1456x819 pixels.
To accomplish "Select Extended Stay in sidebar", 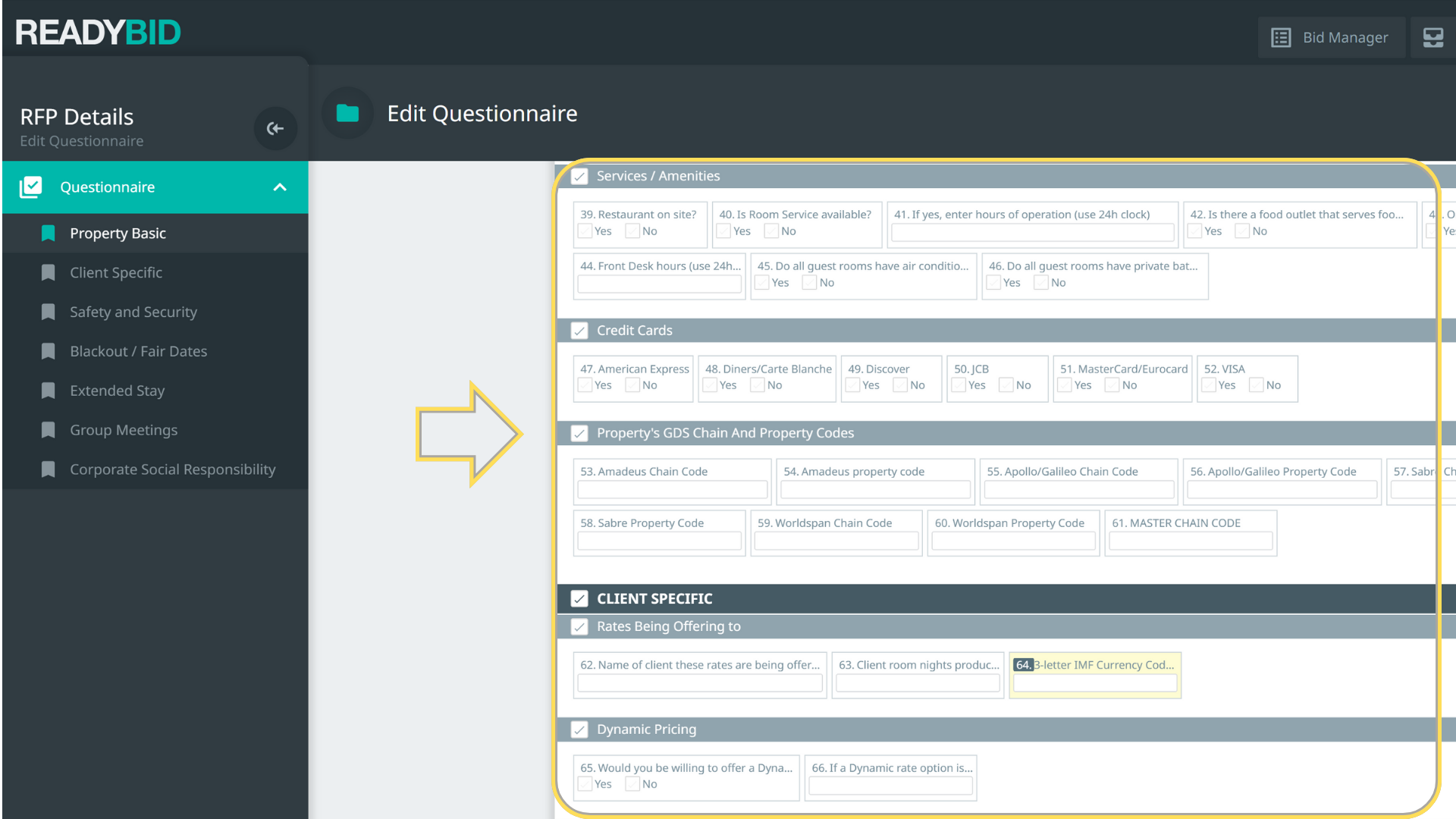I will [117, 391].
